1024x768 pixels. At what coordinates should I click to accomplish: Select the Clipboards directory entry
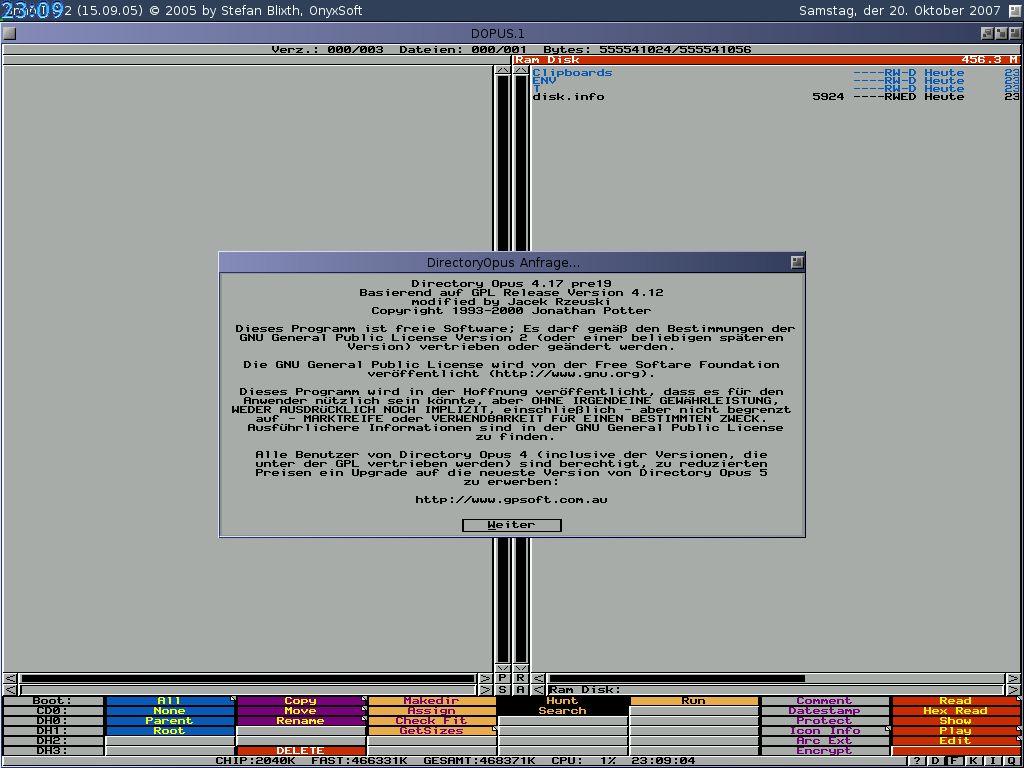[x=775, y=72]
